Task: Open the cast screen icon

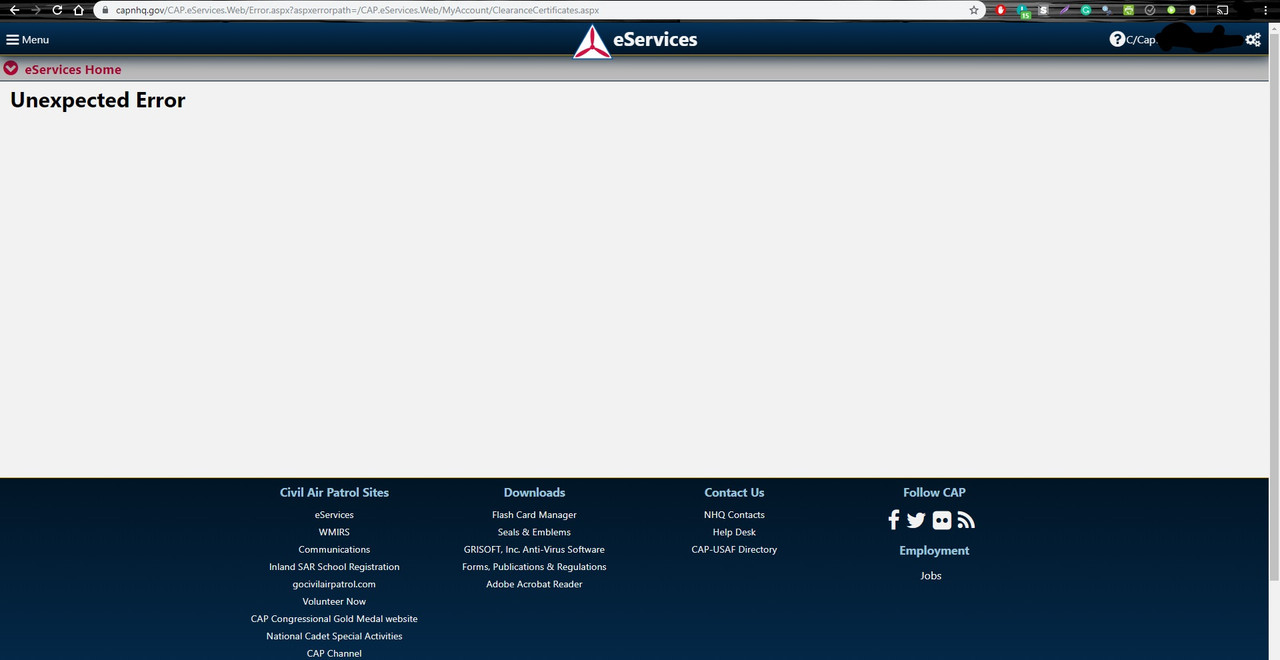Action: point(1222,10)
